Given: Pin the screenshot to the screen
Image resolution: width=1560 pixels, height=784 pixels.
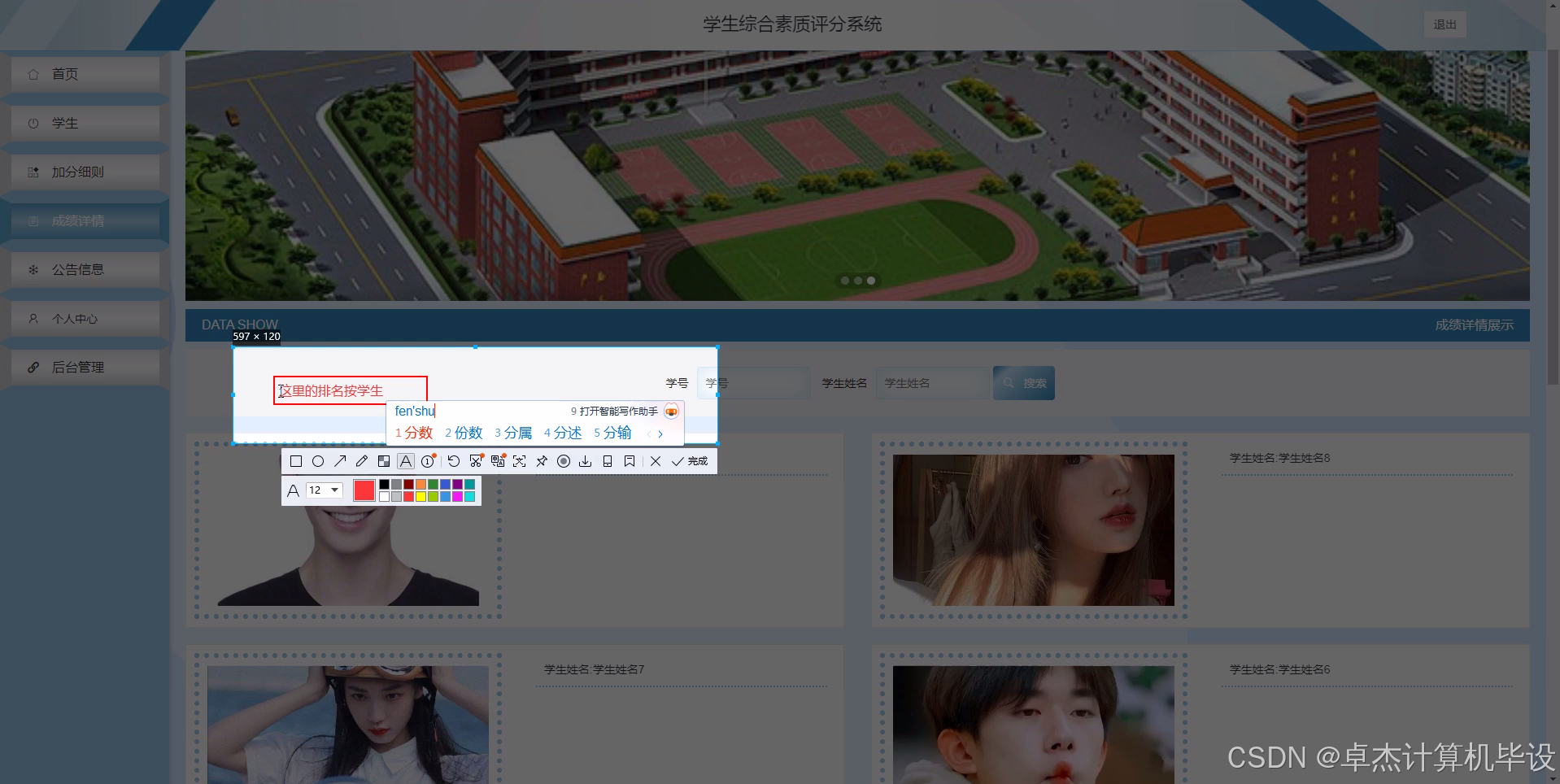Looking at the screenshot, I should click(x=542, y=461).
